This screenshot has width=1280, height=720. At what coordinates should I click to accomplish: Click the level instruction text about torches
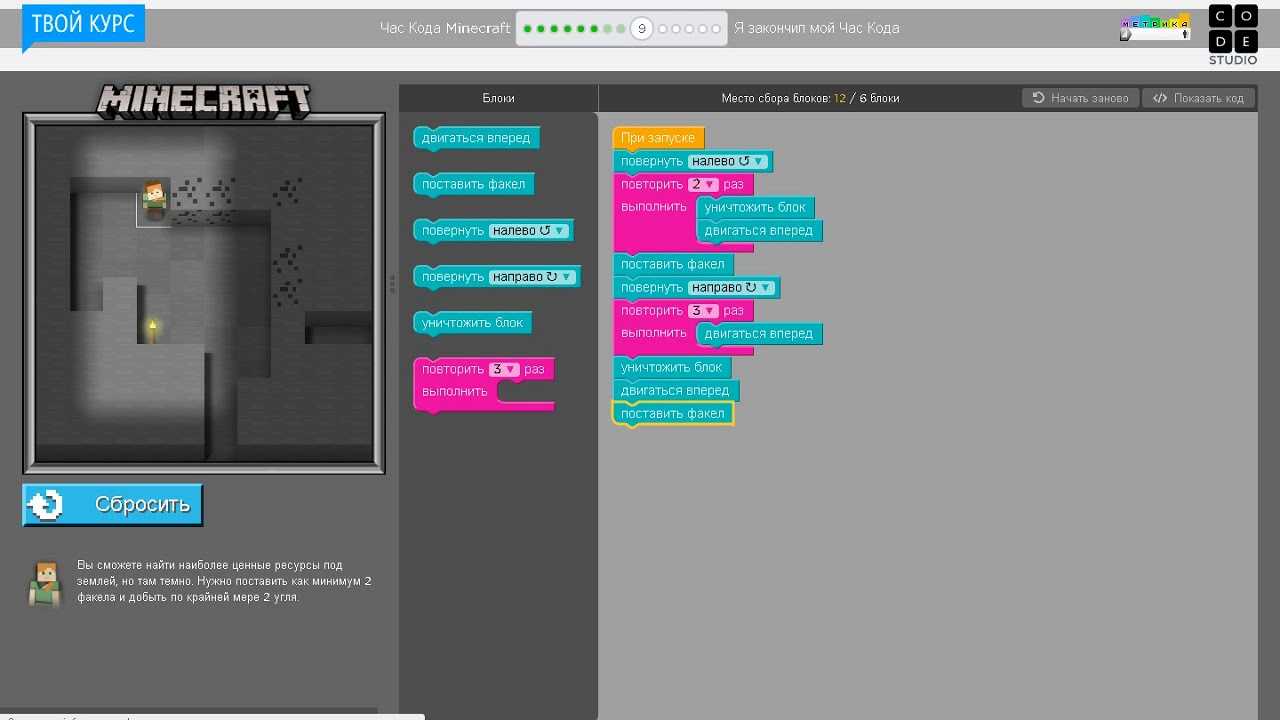pyautogui.click(x=224, y=581)
